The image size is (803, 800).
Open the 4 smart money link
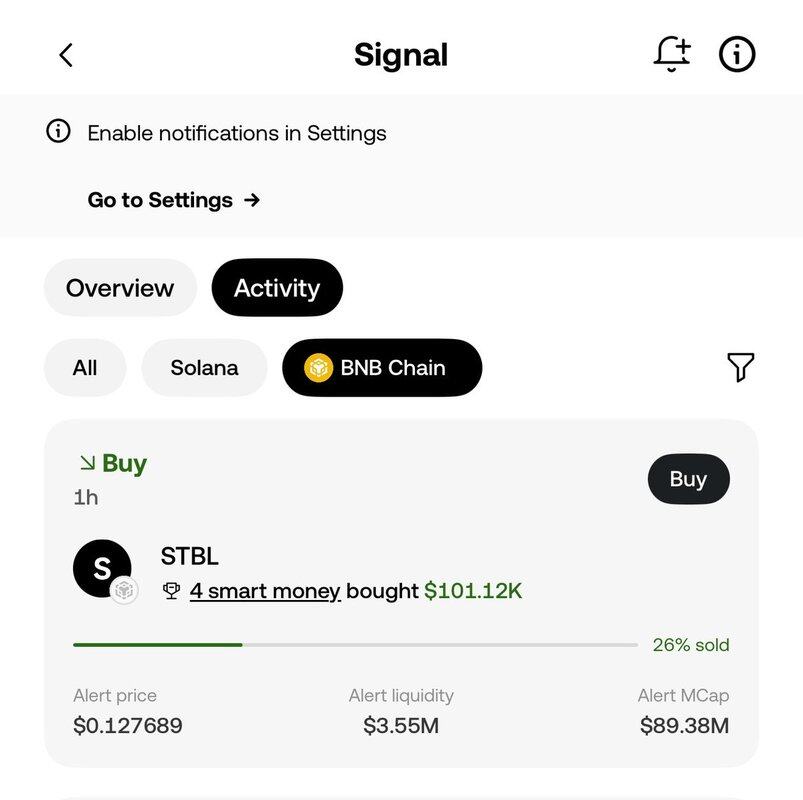265,591
